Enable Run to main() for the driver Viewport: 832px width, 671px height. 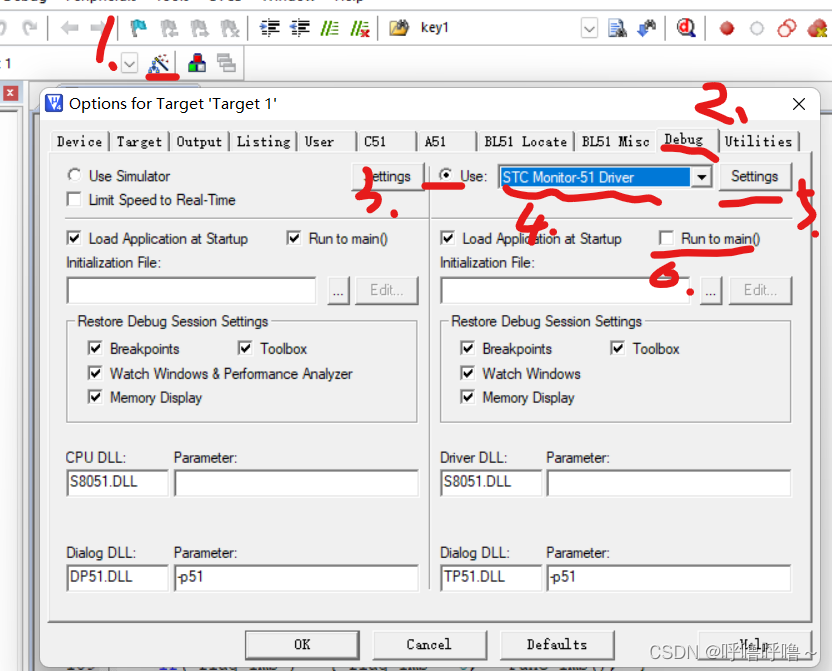[x=670, y=238]
